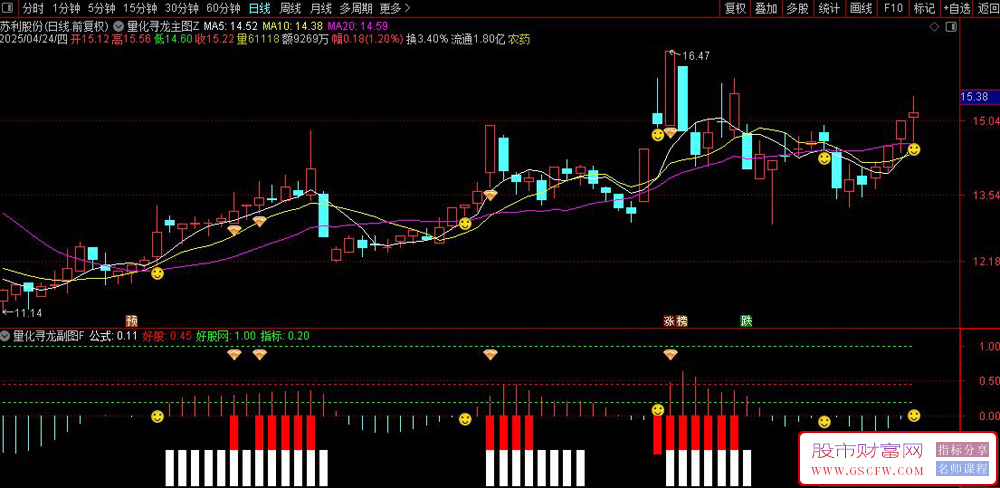Click the 农药 sector label
1000x488 pixels.
[x=518, y=40]
